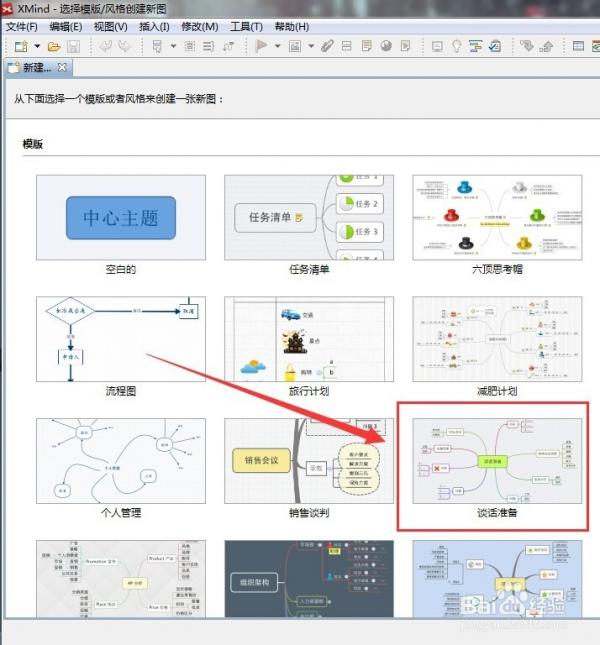Click the 谈话准备 caption text

497,513
